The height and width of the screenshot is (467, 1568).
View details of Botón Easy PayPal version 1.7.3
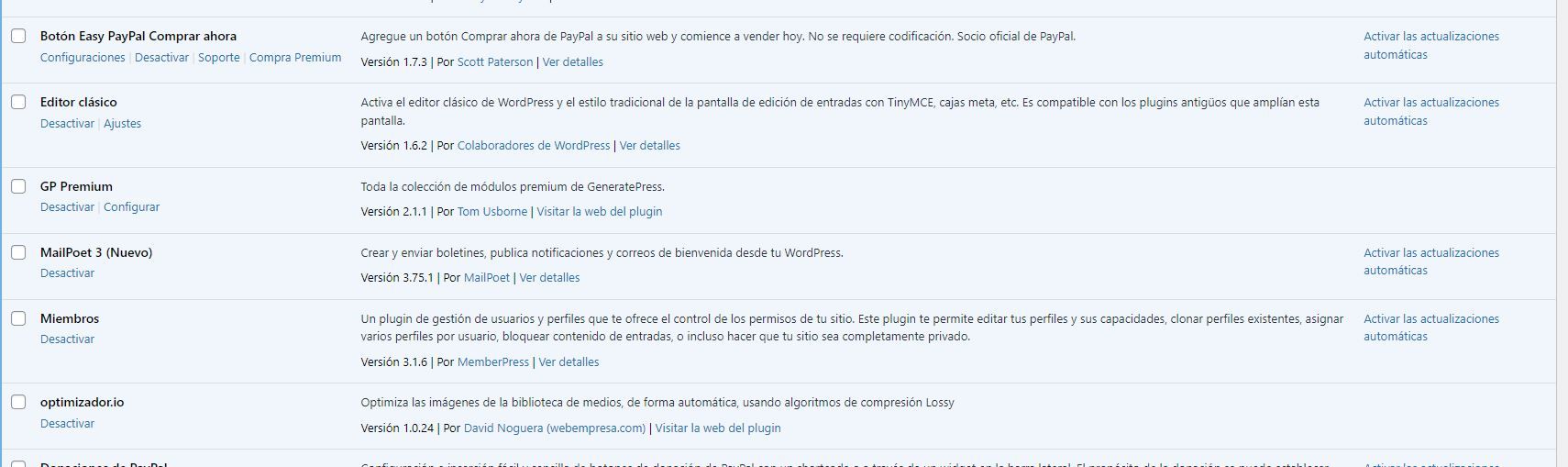[573, 61]
